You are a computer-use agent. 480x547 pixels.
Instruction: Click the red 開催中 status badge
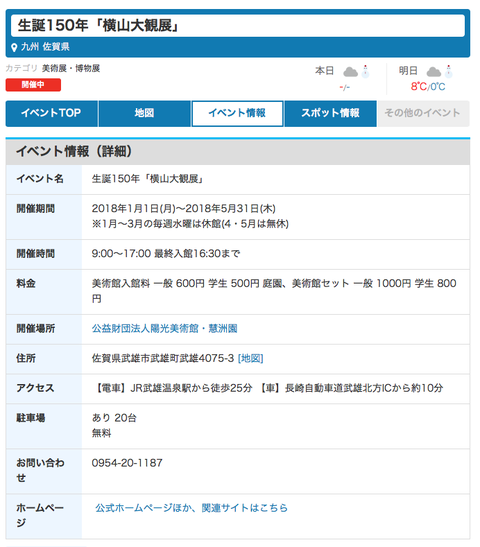pos(33,85)
